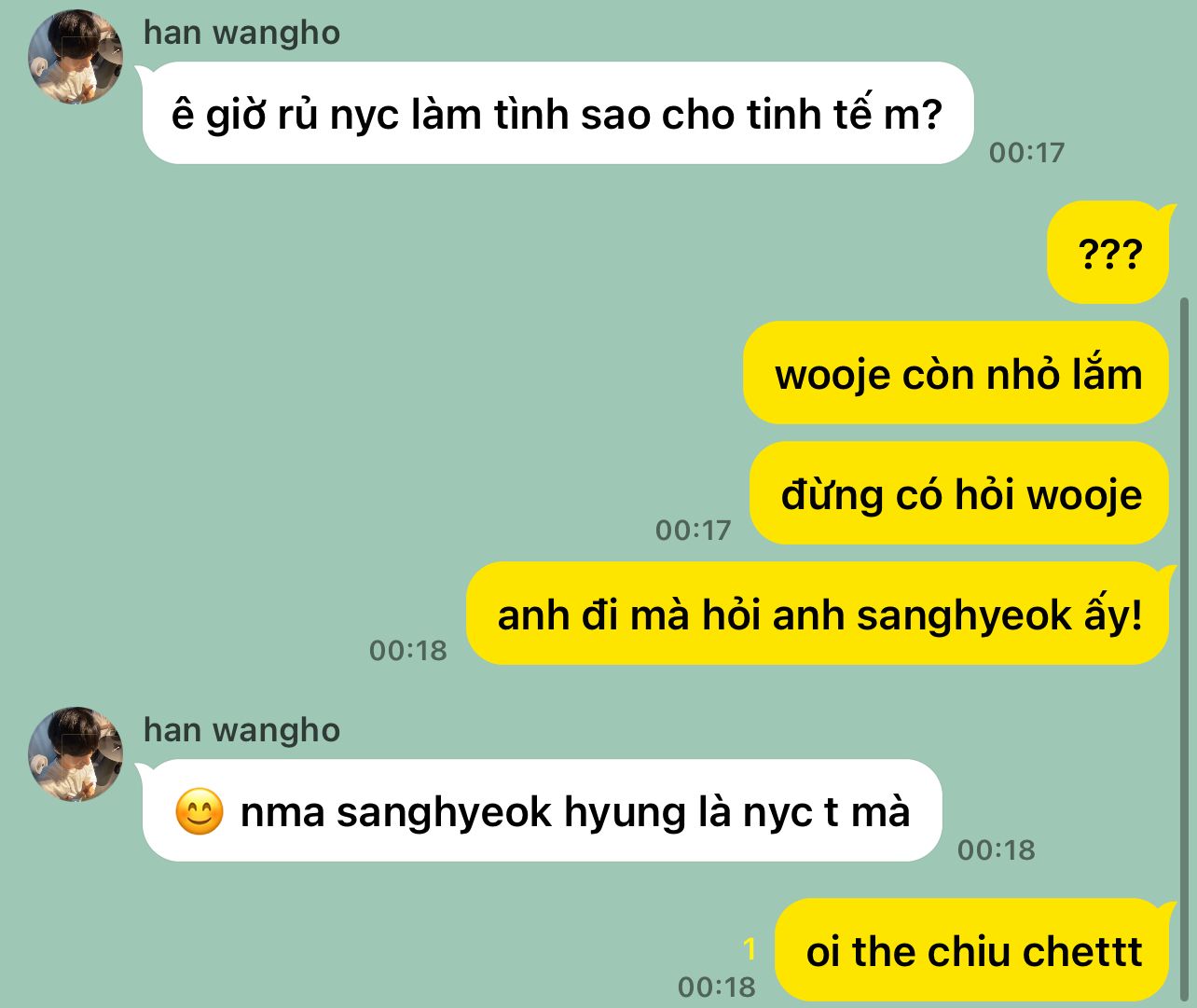Select the '???' yellow message bubble

(x=1108, y=253)
